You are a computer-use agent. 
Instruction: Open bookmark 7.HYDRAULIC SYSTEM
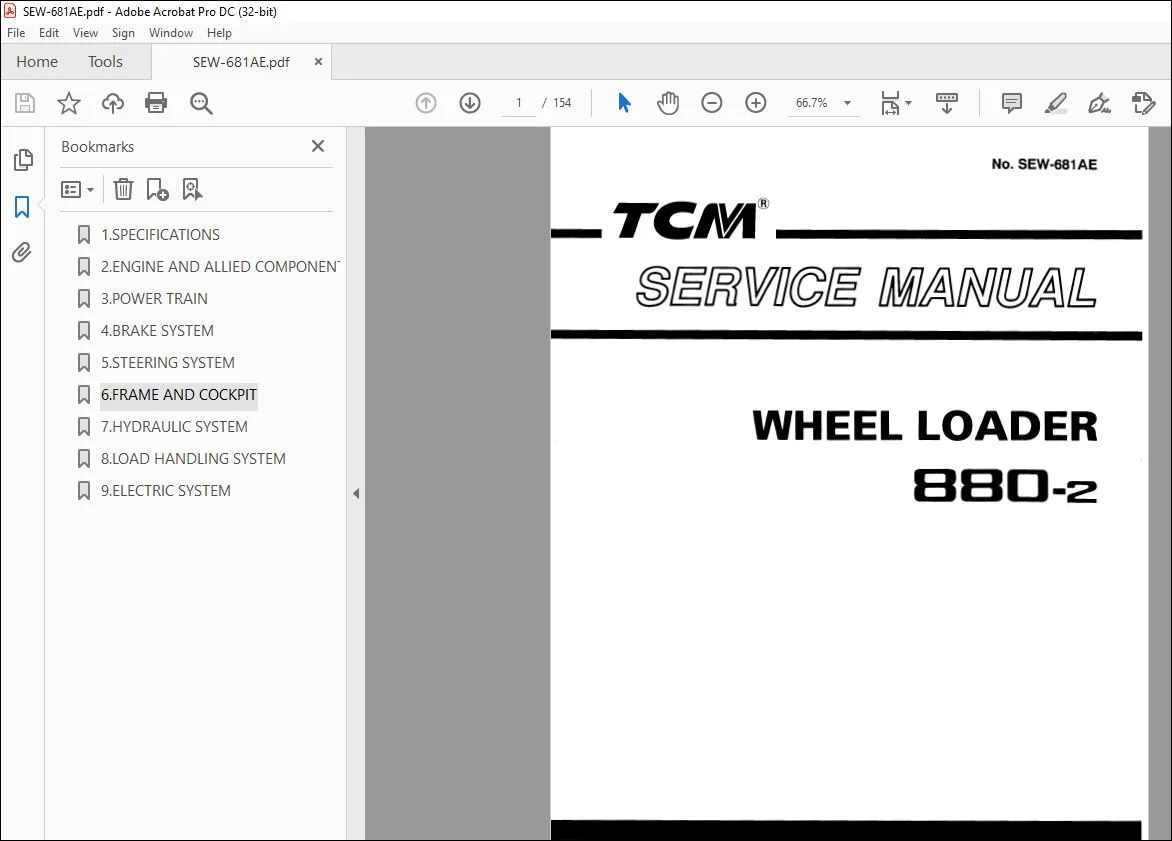tap(174, 427)
